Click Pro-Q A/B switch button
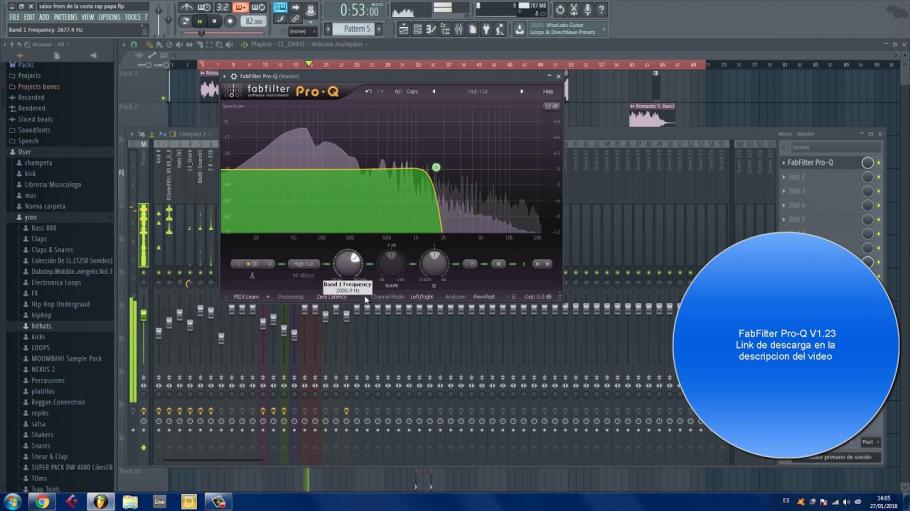The width and height of the screenshot is (910, 511). [398, 91]
